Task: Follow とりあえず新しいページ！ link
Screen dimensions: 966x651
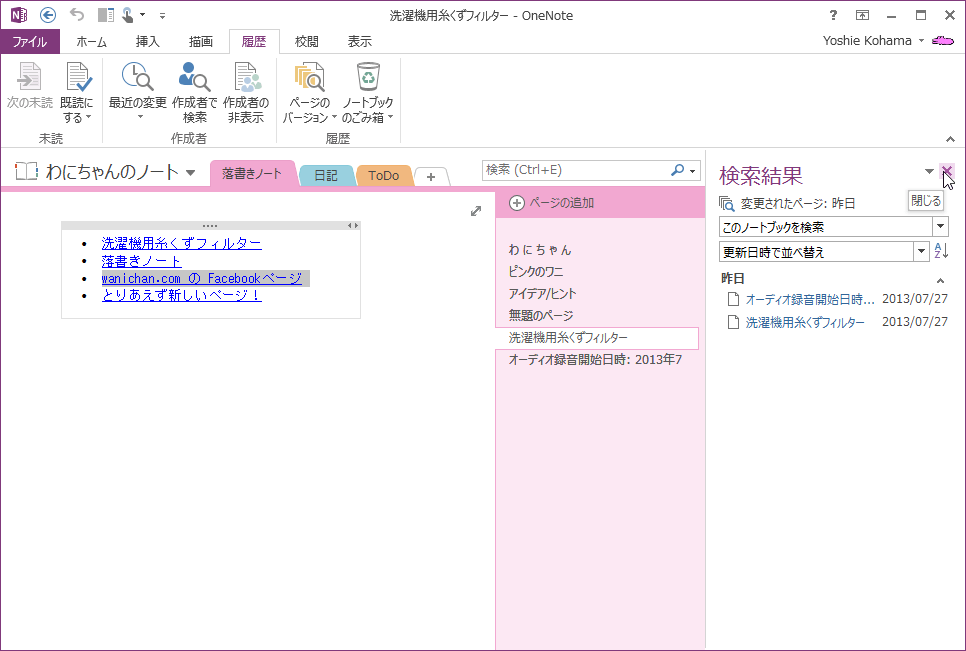Action: (x=182, y=295)
